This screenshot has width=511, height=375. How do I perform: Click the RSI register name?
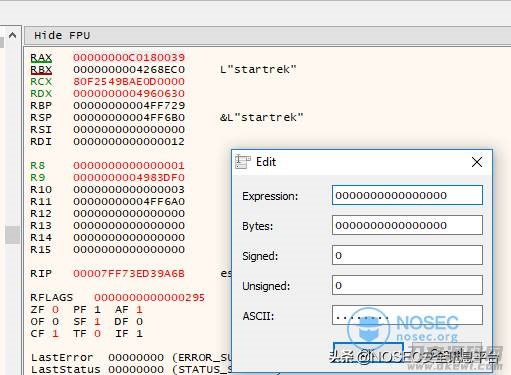[x=41, y=129]
